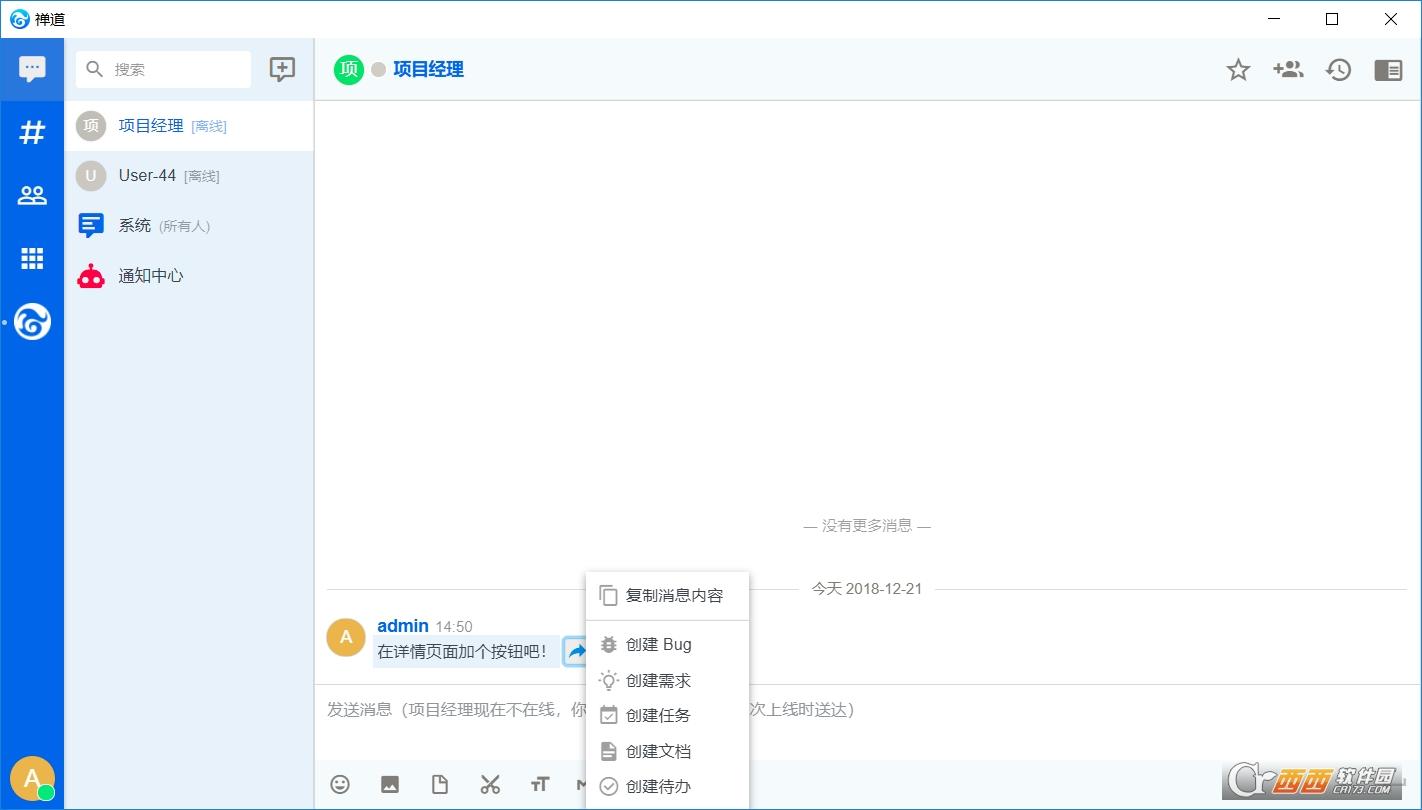Open the channels (#) view in the navigation bar
The image size is (1422, 810).
[32, 132]
